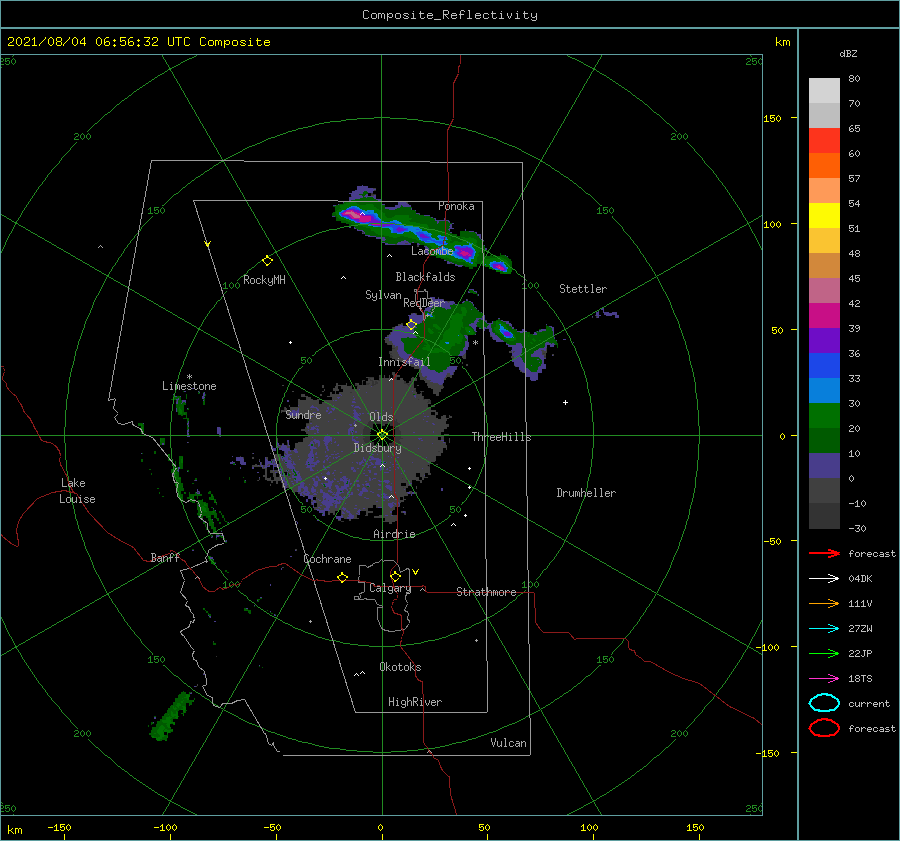Viewport: 900px width, 841px height.
Task: Click the Vulcan town label
Action: (509, 743)
